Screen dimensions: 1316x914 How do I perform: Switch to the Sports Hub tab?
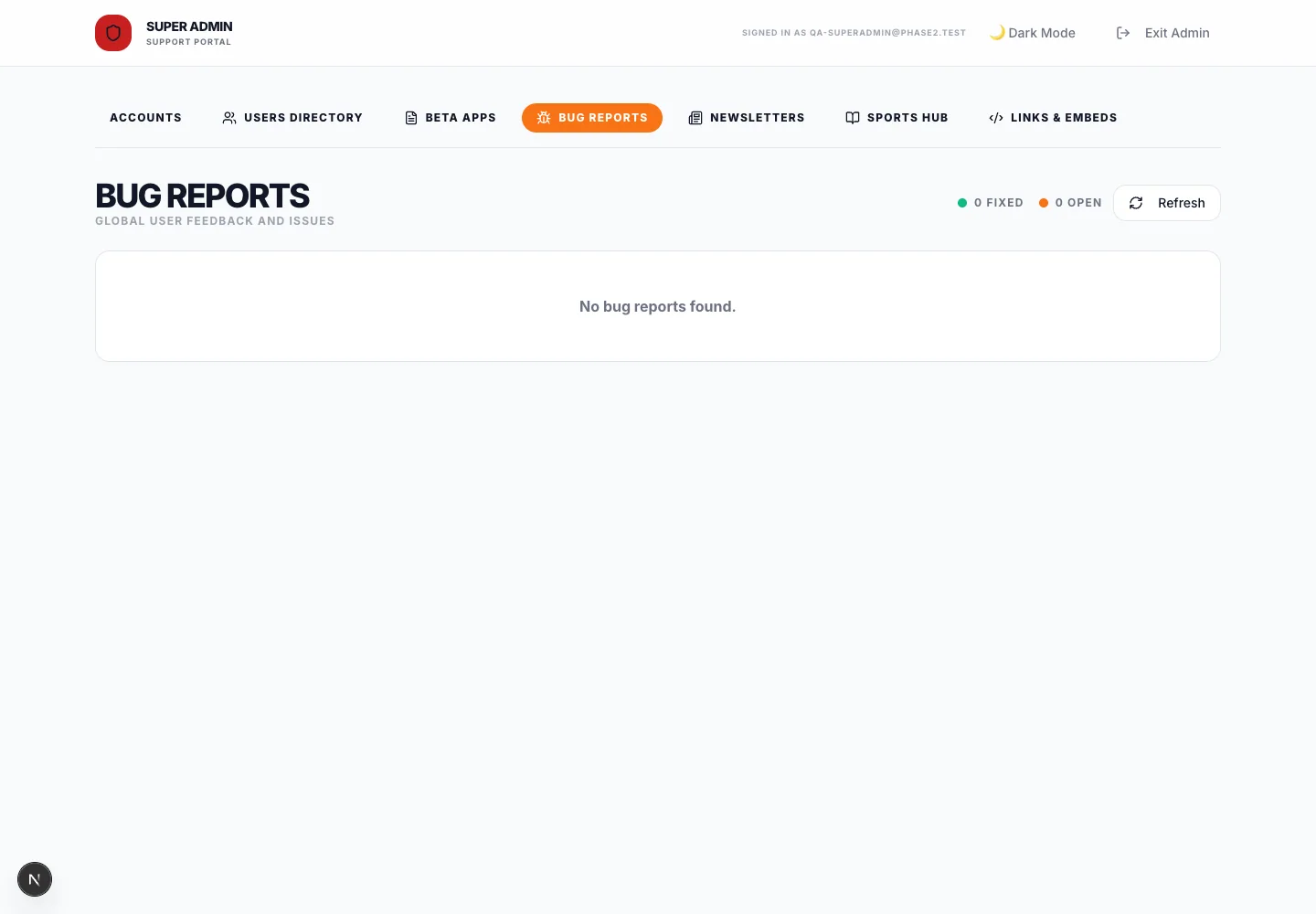tap(897, 118)
